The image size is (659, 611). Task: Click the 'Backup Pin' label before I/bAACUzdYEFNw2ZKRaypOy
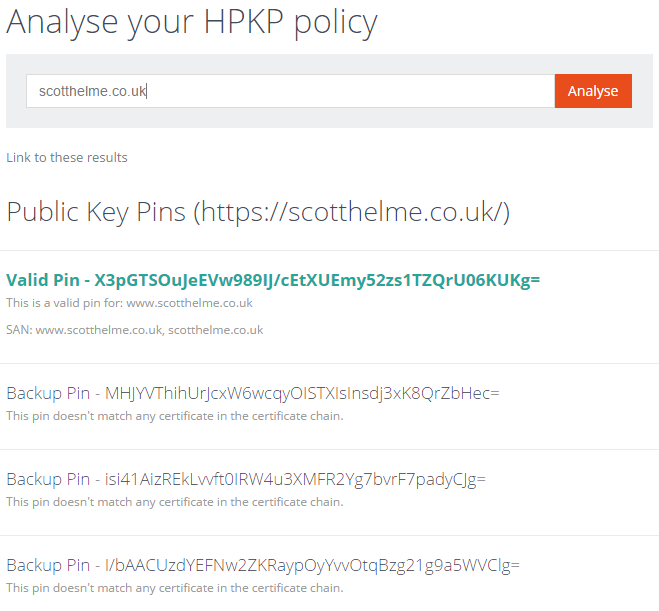click(x=47, y=565)
